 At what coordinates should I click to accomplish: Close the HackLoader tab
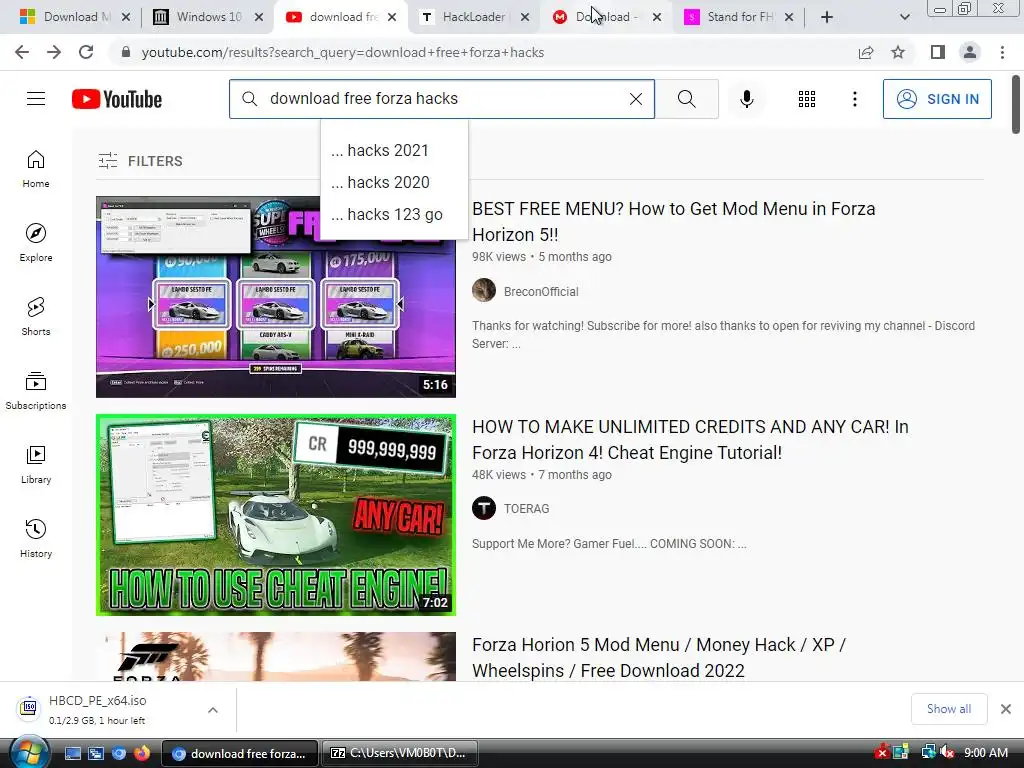[x=524, y=17]
